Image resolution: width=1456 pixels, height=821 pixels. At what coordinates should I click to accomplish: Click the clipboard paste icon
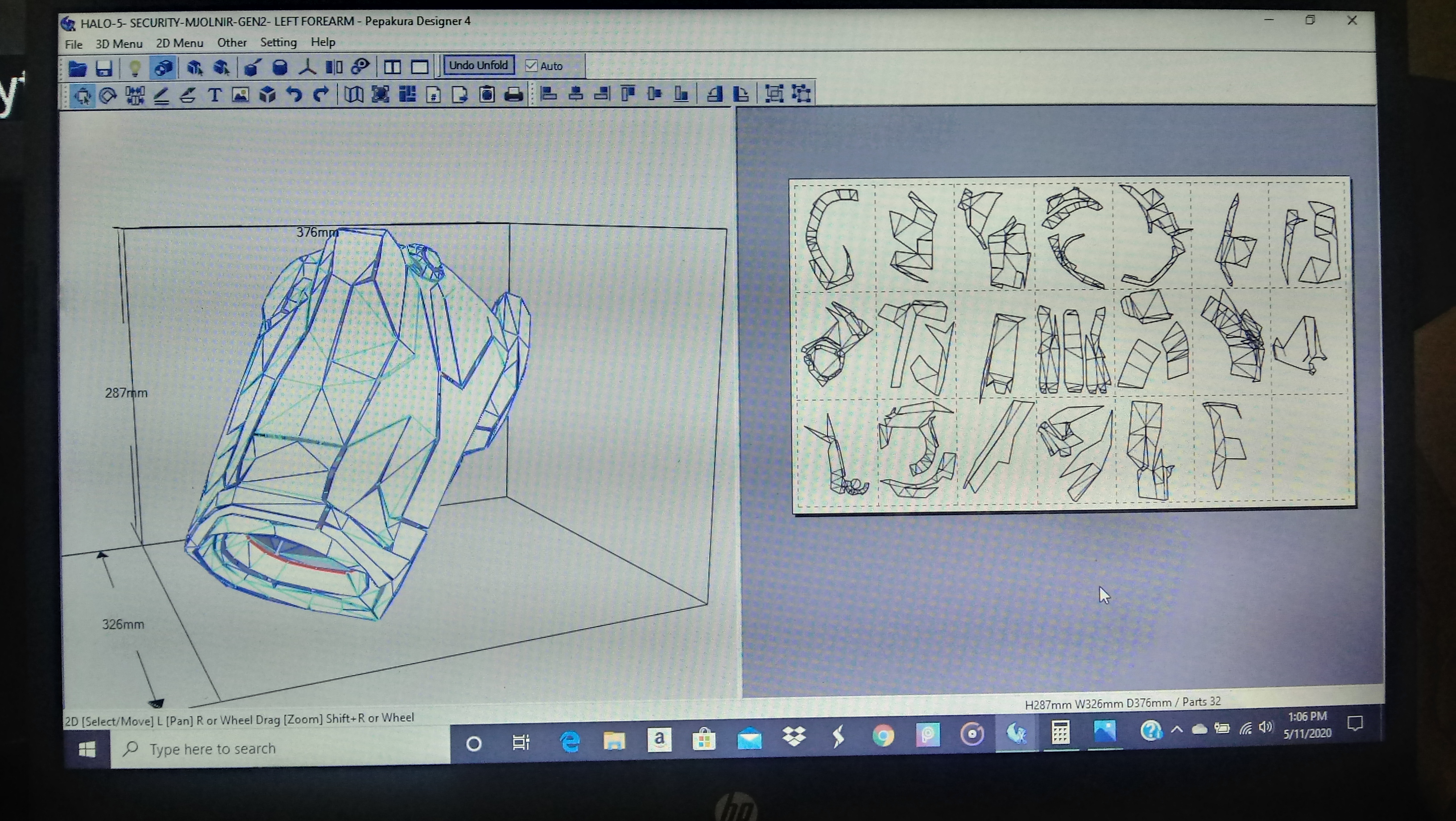(x=487, y=94)
